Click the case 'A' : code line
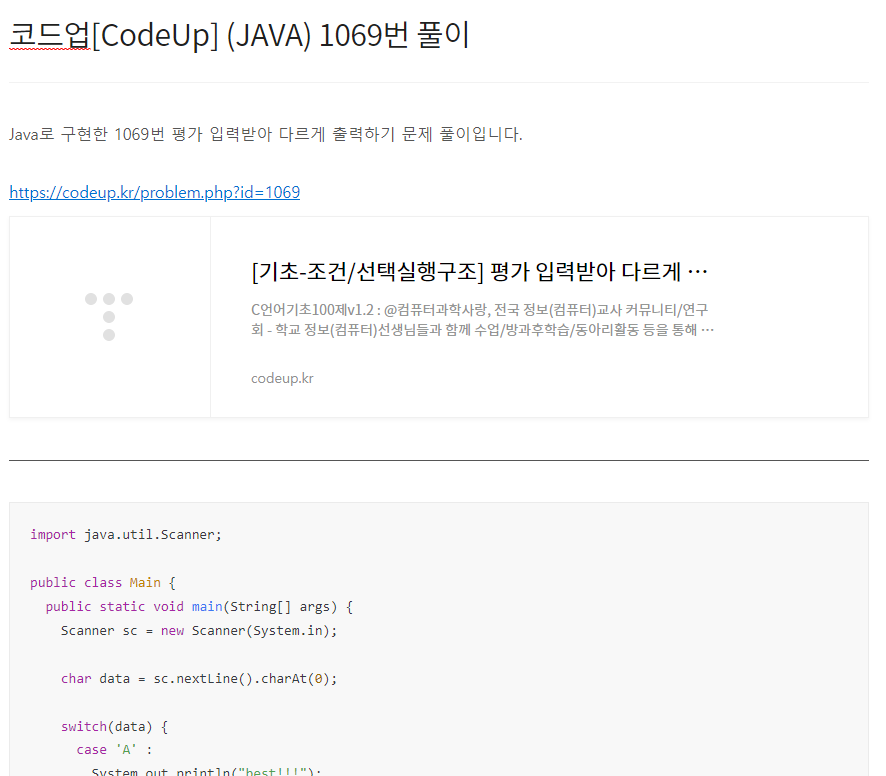 tap(114, 750)
